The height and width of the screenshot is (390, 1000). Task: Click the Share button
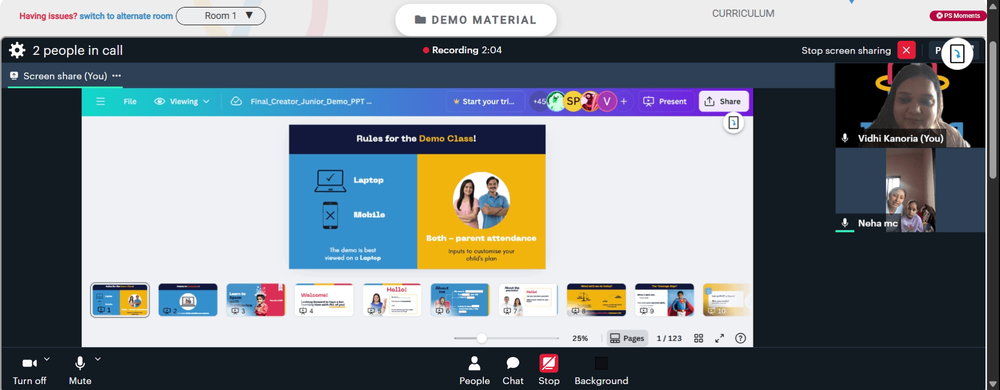(x=724, y=101)
